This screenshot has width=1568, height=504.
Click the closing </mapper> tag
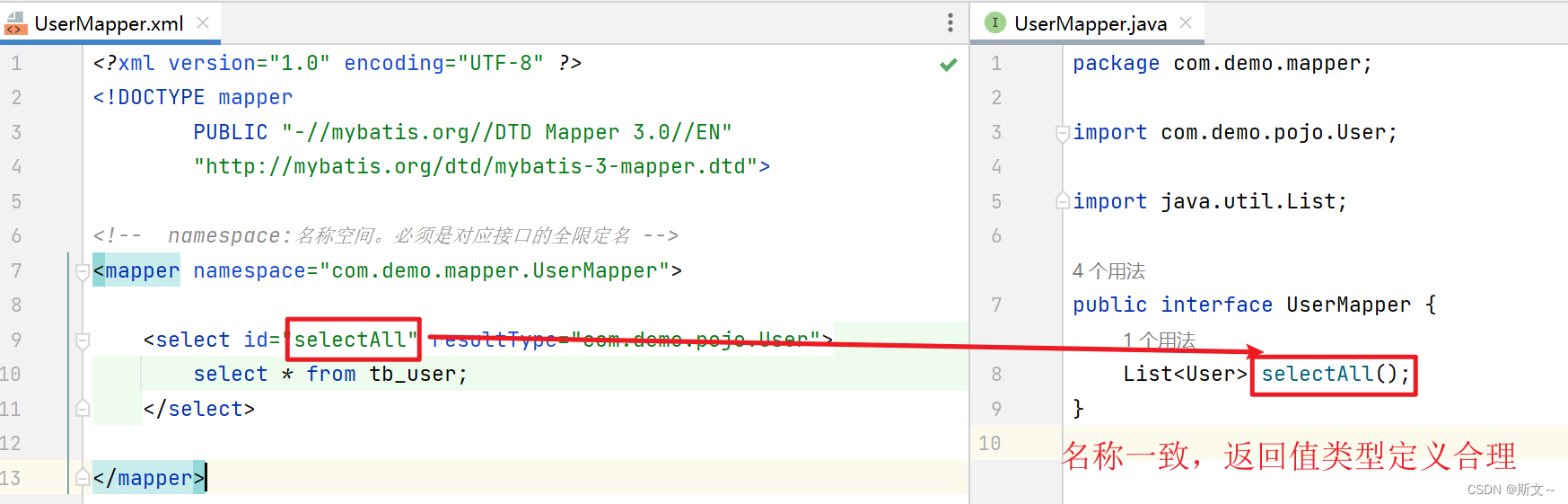[149, 478]
